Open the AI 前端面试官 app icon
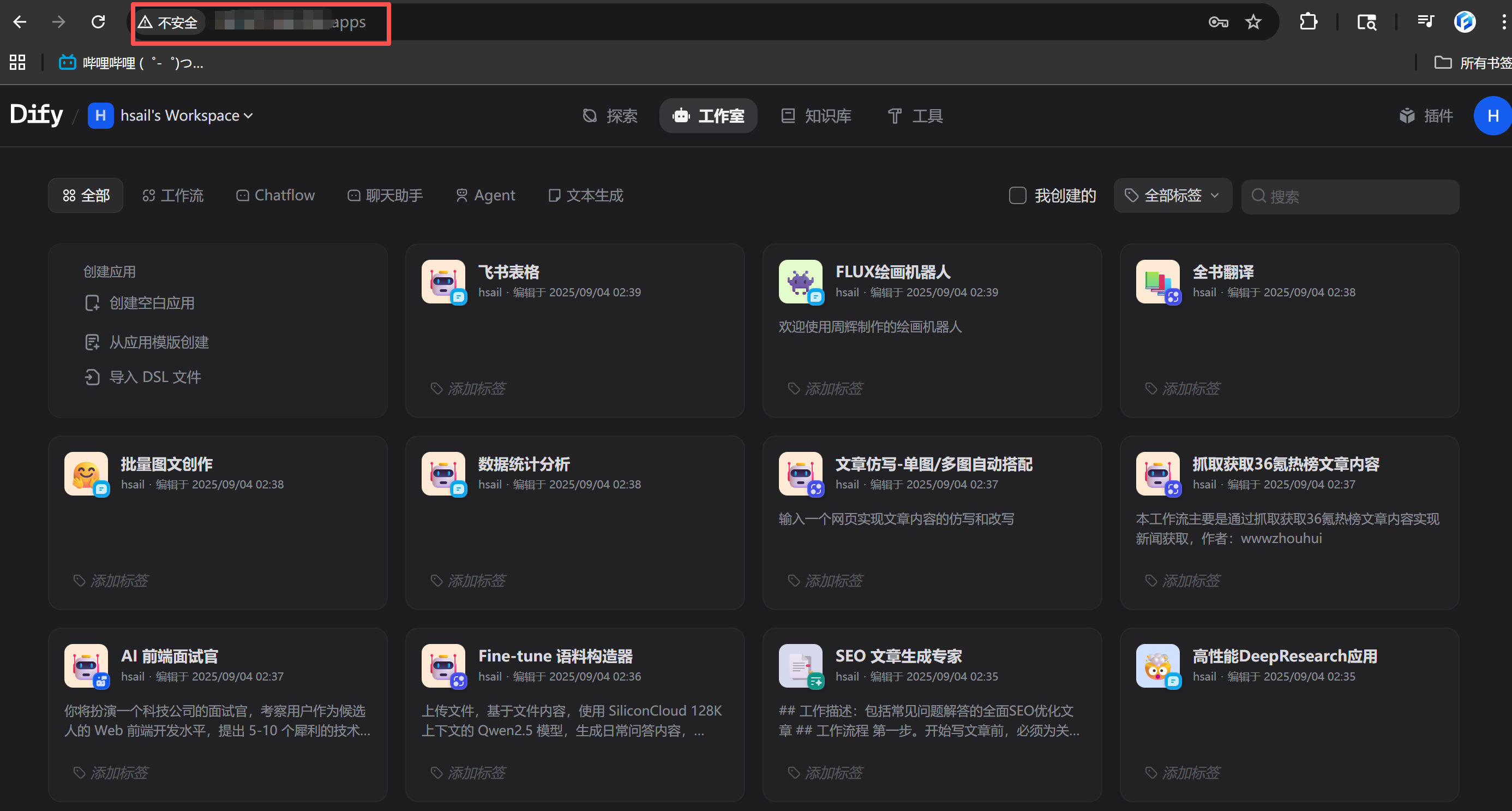Image resolution: width=1512 pixels, height=811 pixels. (86, 666)
